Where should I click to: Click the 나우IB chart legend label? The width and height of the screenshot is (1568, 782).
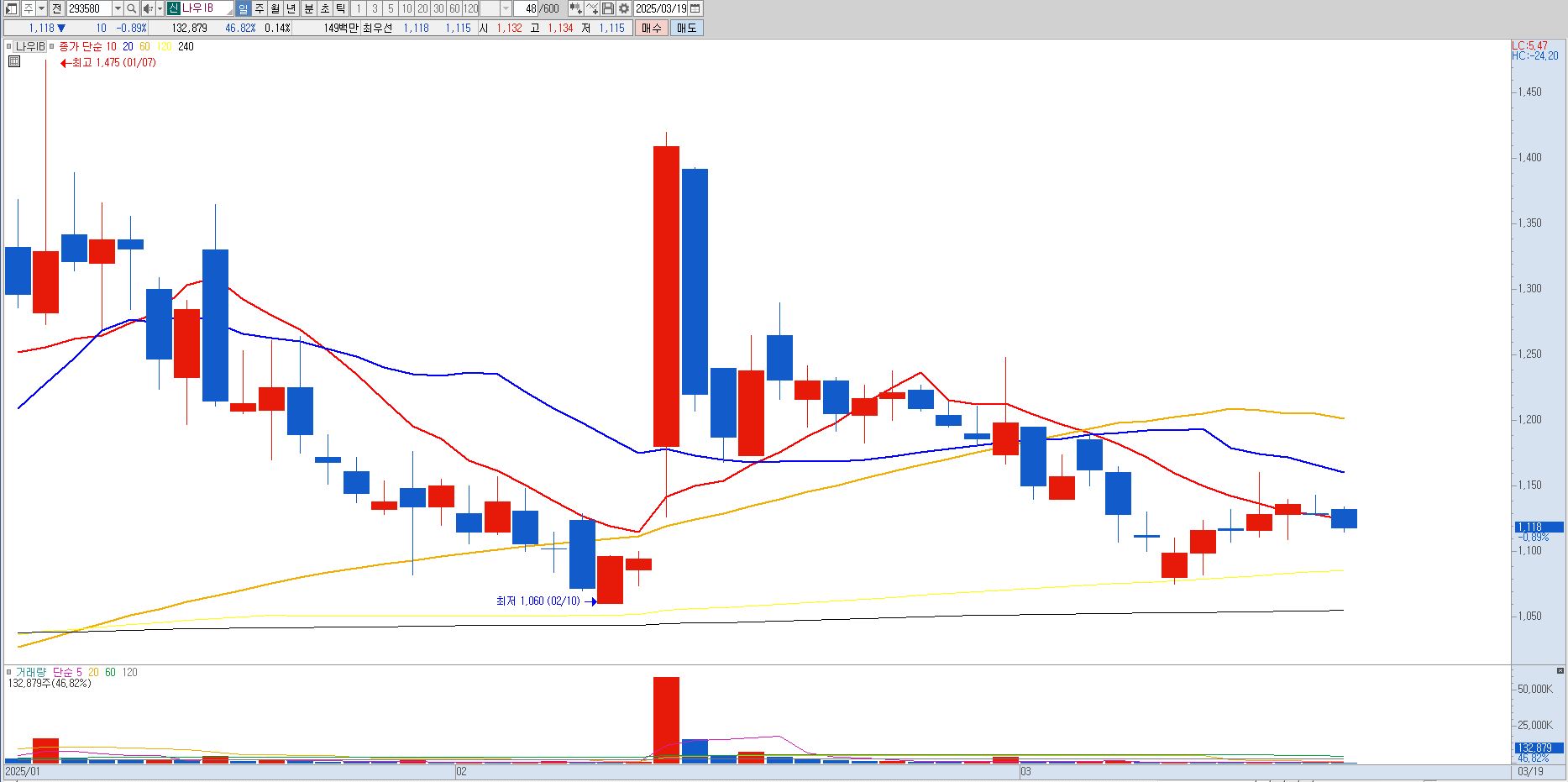click(30, 47)
